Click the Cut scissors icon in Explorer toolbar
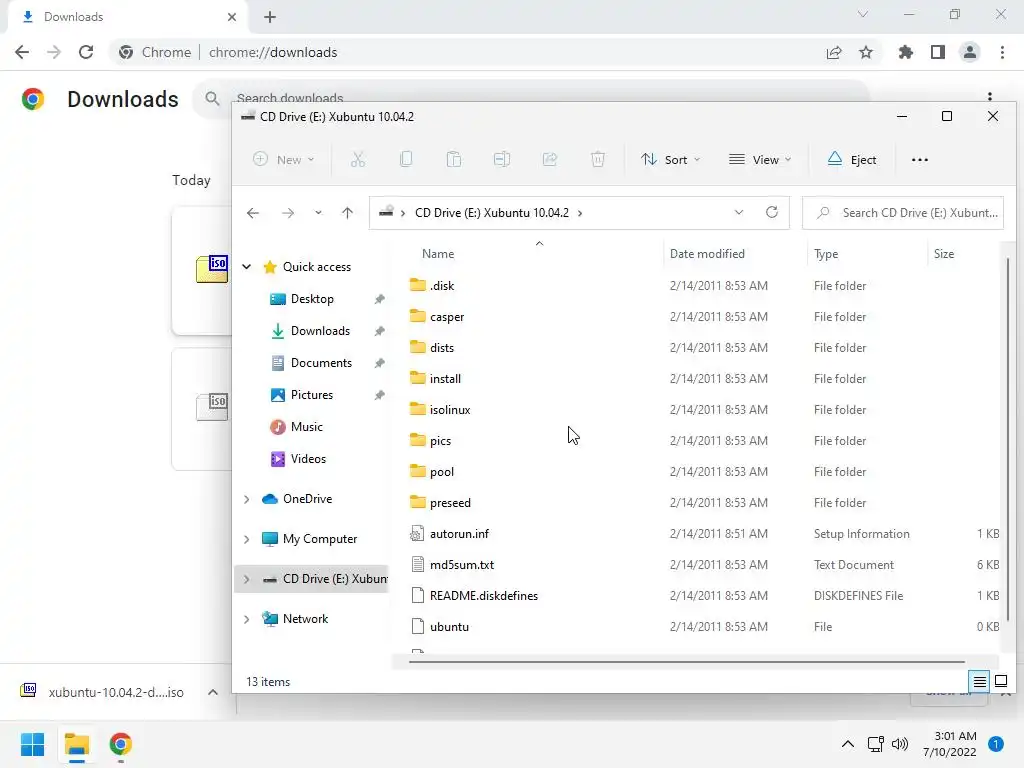The width and height of the screenshot is (1024, 768). click(358, 159)
